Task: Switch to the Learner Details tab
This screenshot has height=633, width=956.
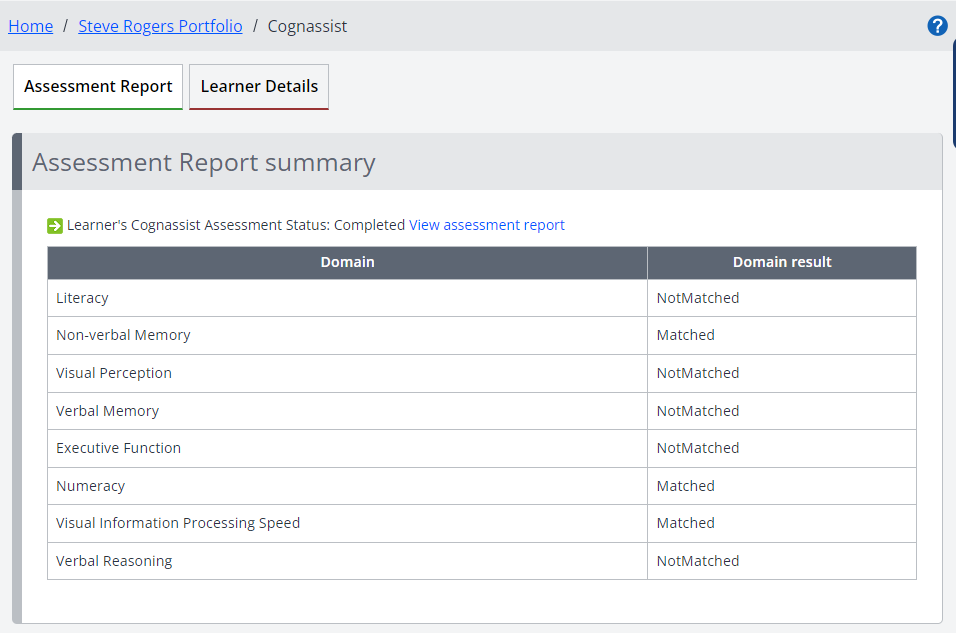Action: pos(258,87)
